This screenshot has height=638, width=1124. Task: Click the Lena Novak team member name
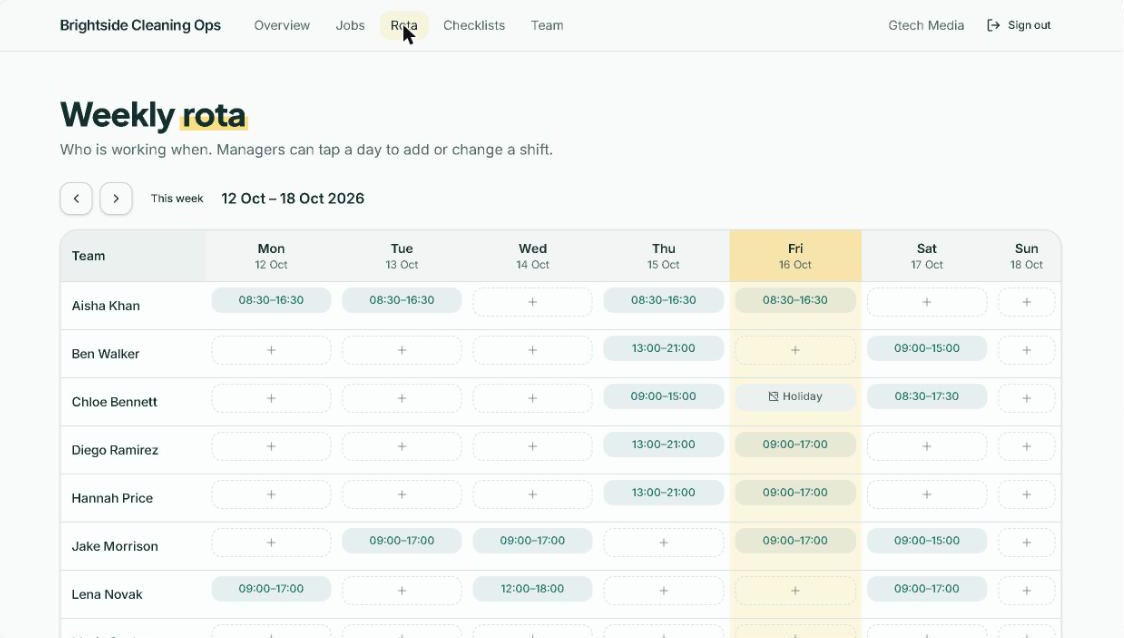[107, 594]
